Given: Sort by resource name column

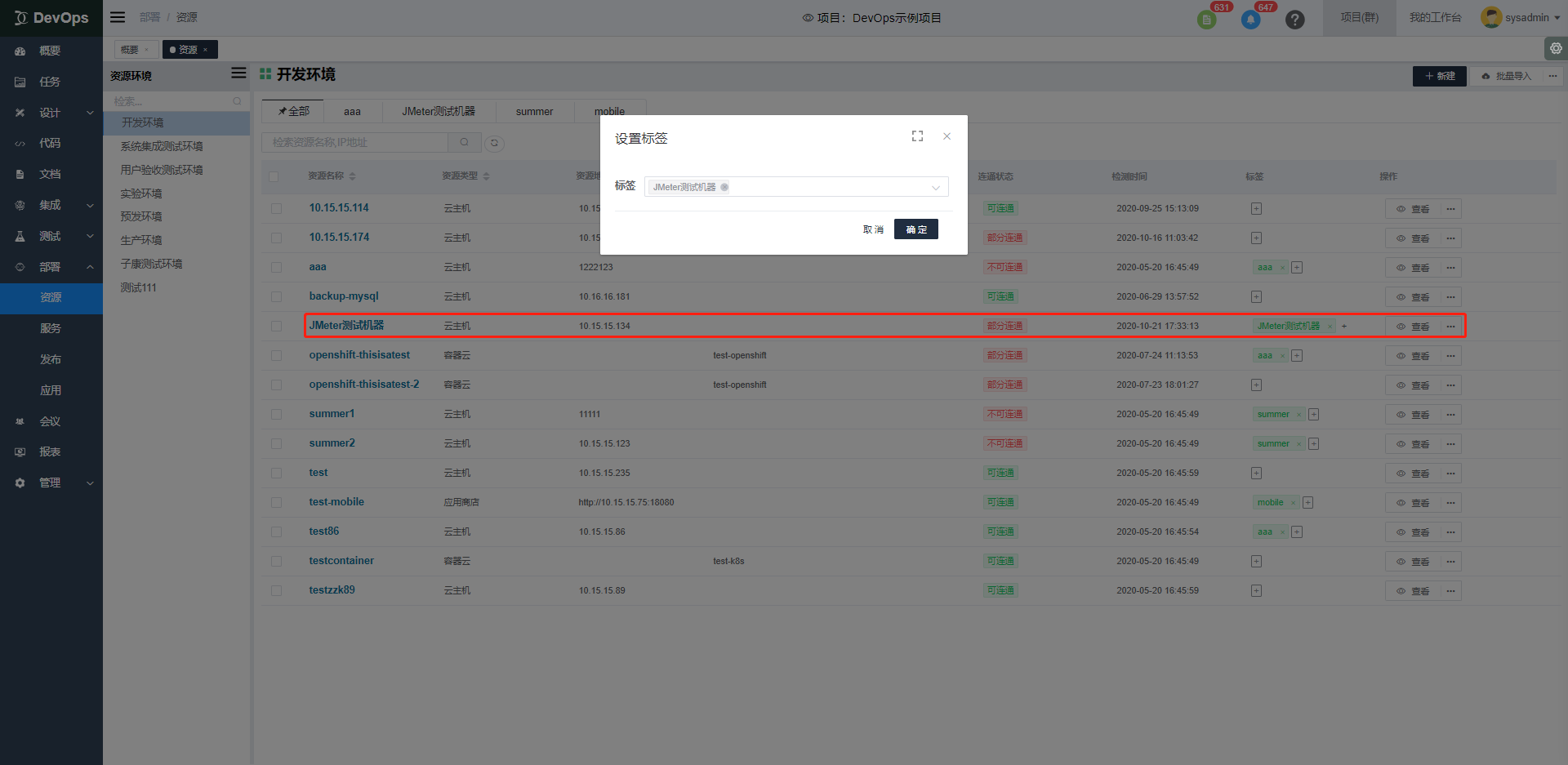Looking at the screenshot, I should coord(352,176).
